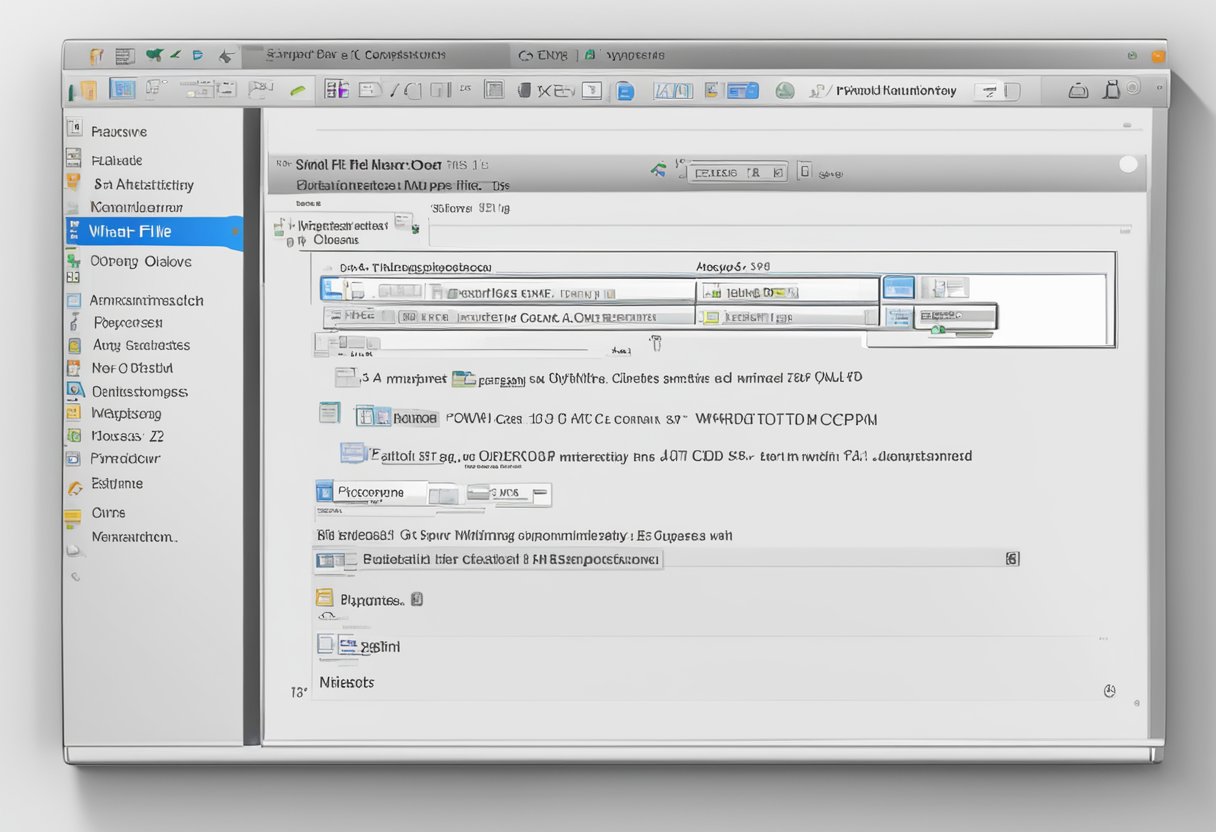1216x832 pixels.
Task: Click the Beitetaild bar text button
Action: coord(510,560)
